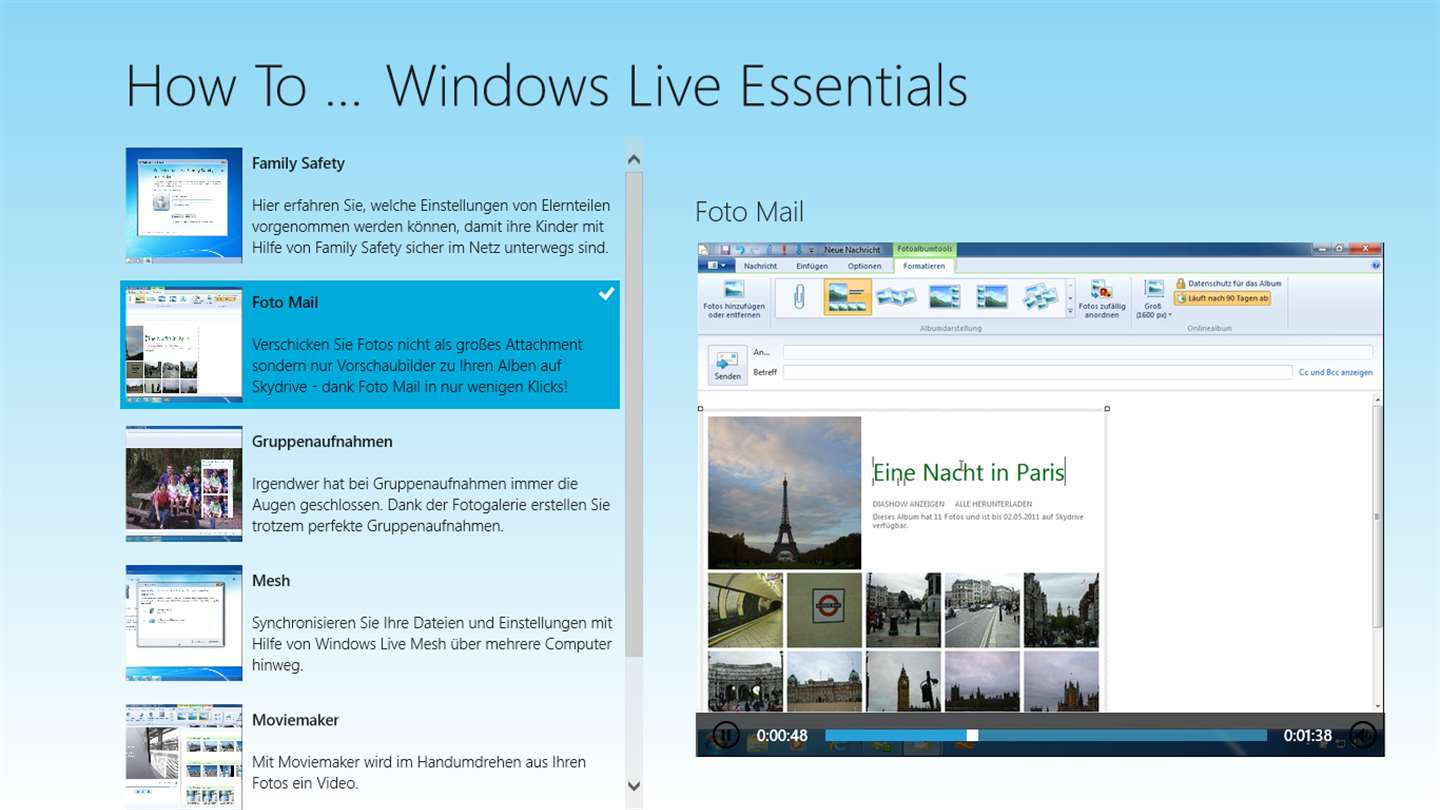Pick the tilted photo strip album layout
1440x810 pixels.
(896, 297)
